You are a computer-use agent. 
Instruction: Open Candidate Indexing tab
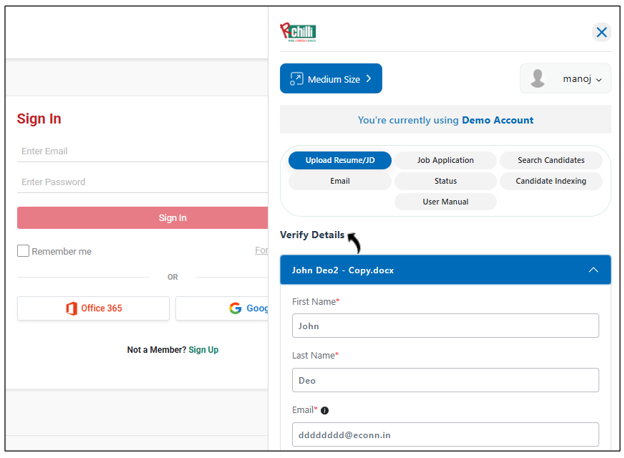551,181
